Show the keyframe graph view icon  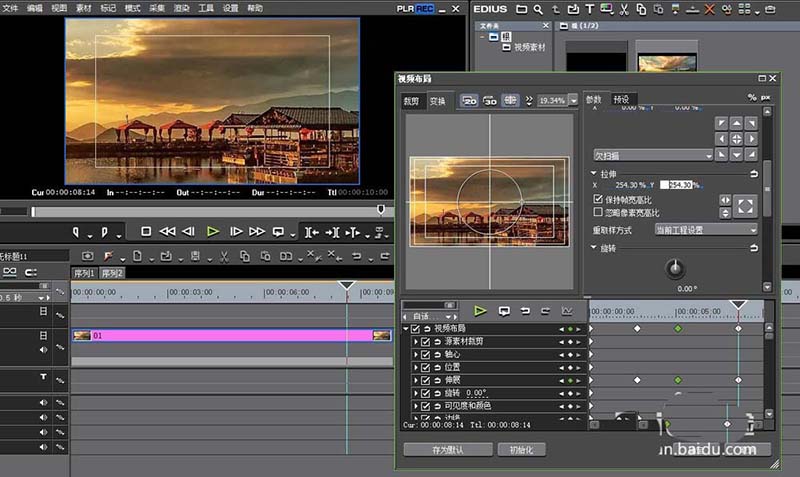coord(568,311)
